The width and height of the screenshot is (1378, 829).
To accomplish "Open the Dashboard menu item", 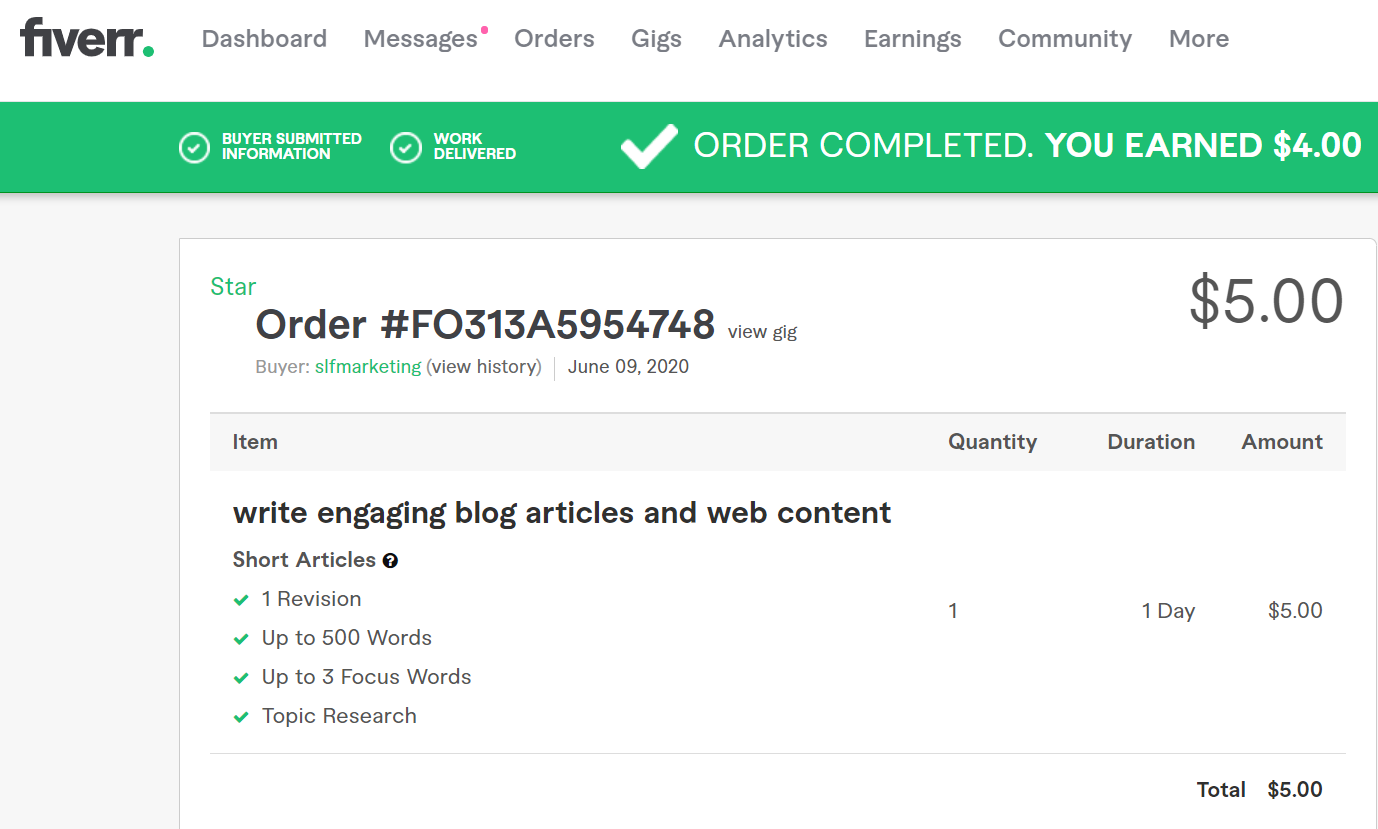I will tap(264, 39).
